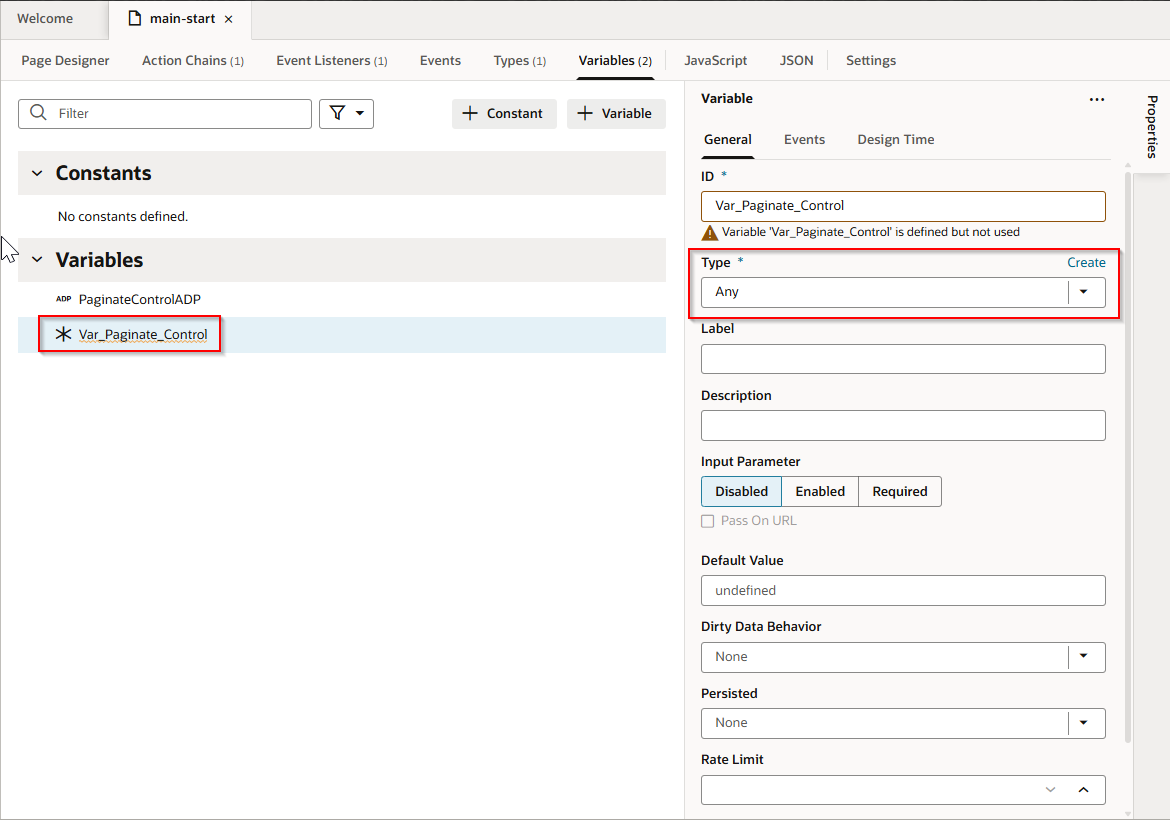This screenshot has height=820, width=1170.
Task: Select PaginateControlADP variable in list
Action: tap(139, 299)
